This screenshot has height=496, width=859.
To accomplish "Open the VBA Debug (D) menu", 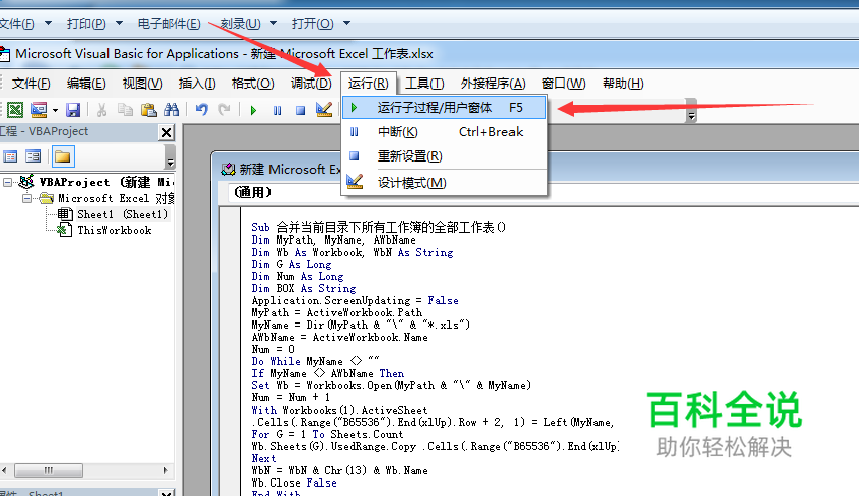I will pyautogui.click(x=311, y=83).
